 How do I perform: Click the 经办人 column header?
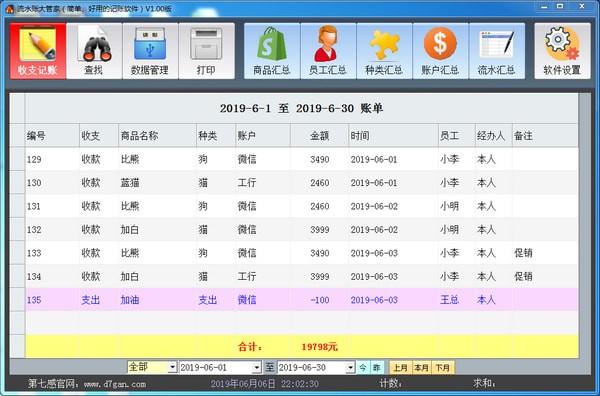click(x=494, y=135)
